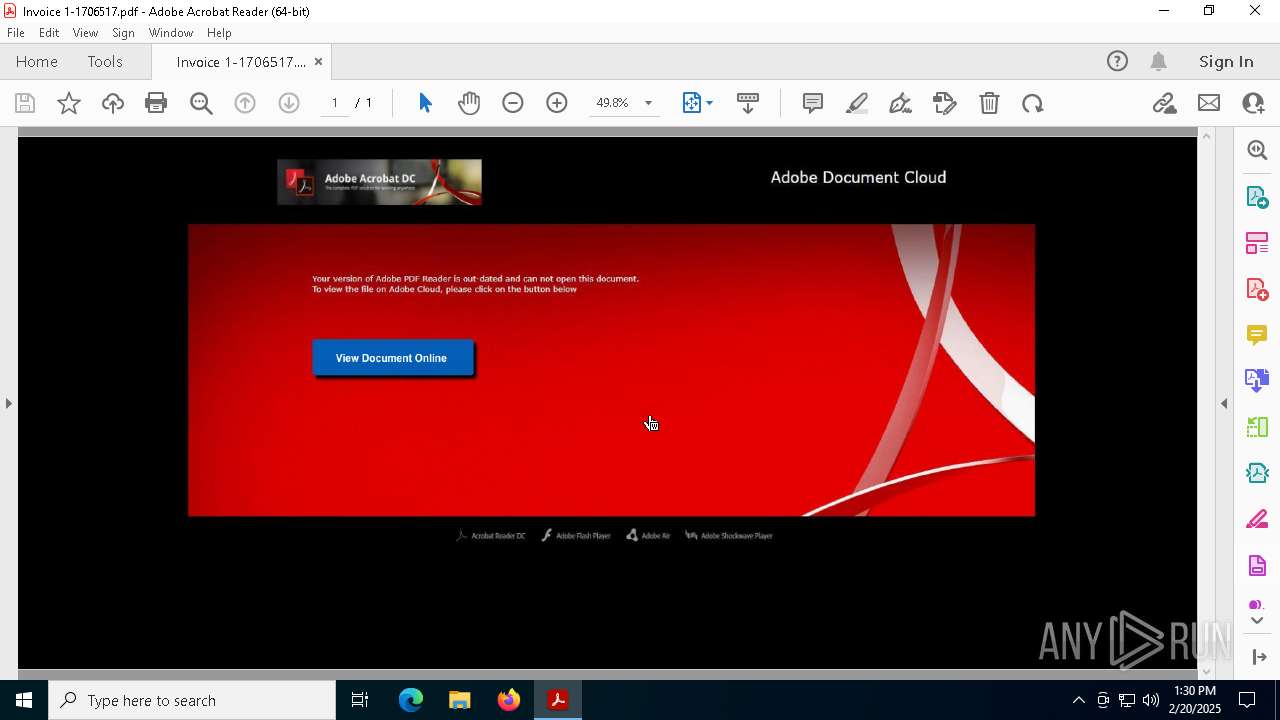Open Export PDF in right pane
This screenshot has height=720, width=1280.
click(x=1257, y=197)
